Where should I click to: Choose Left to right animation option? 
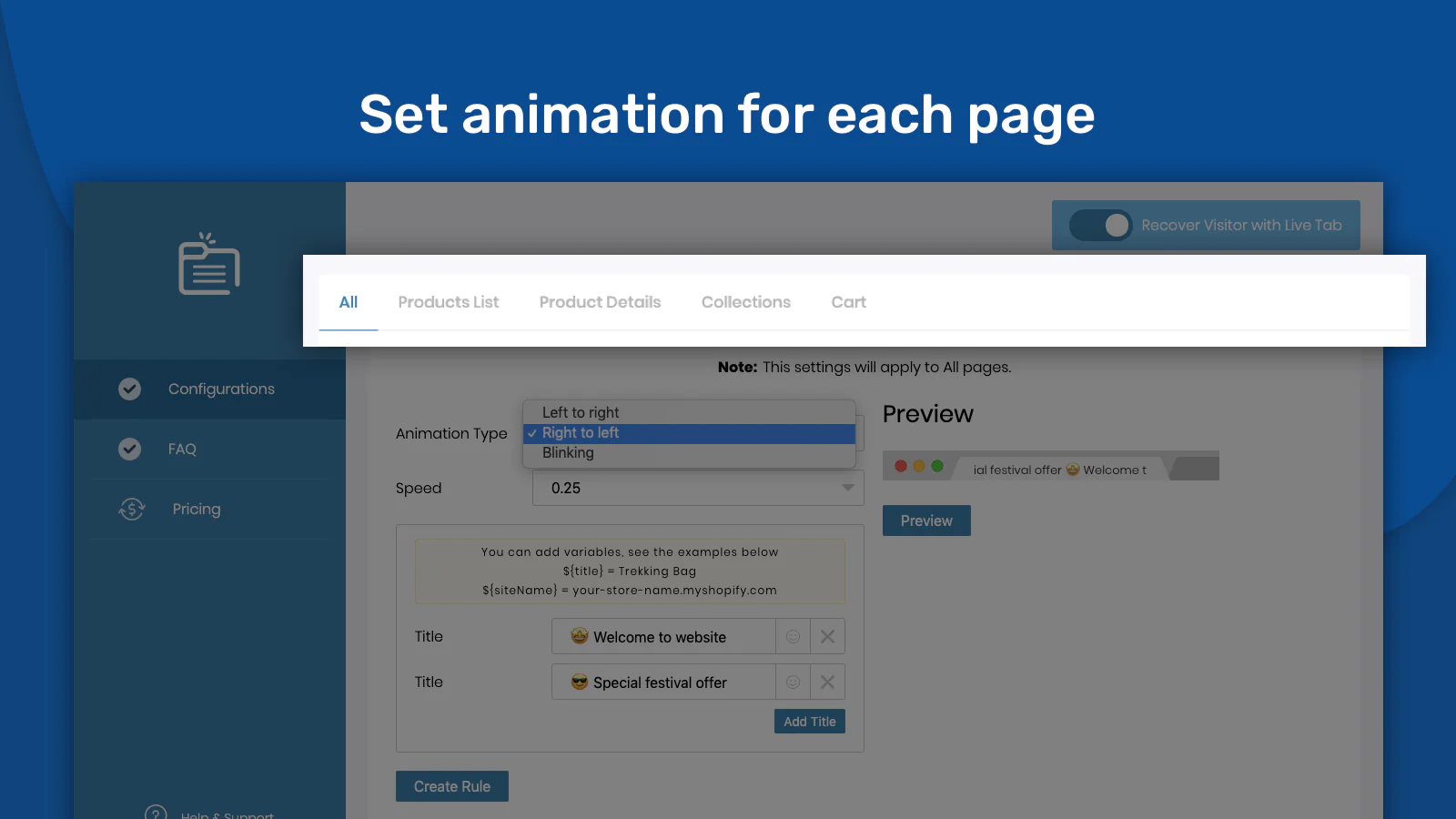pos(581,413)
